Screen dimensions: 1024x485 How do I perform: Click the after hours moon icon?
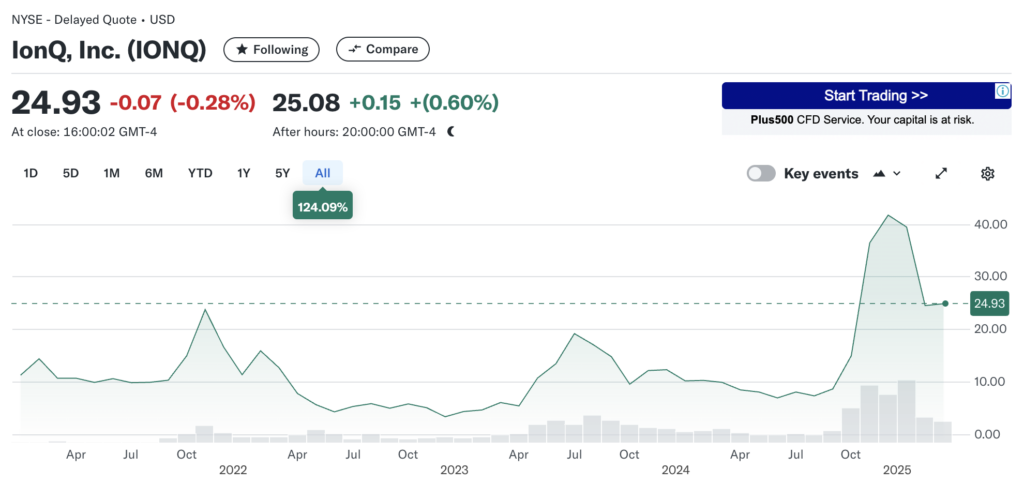[x=451, y=131]
